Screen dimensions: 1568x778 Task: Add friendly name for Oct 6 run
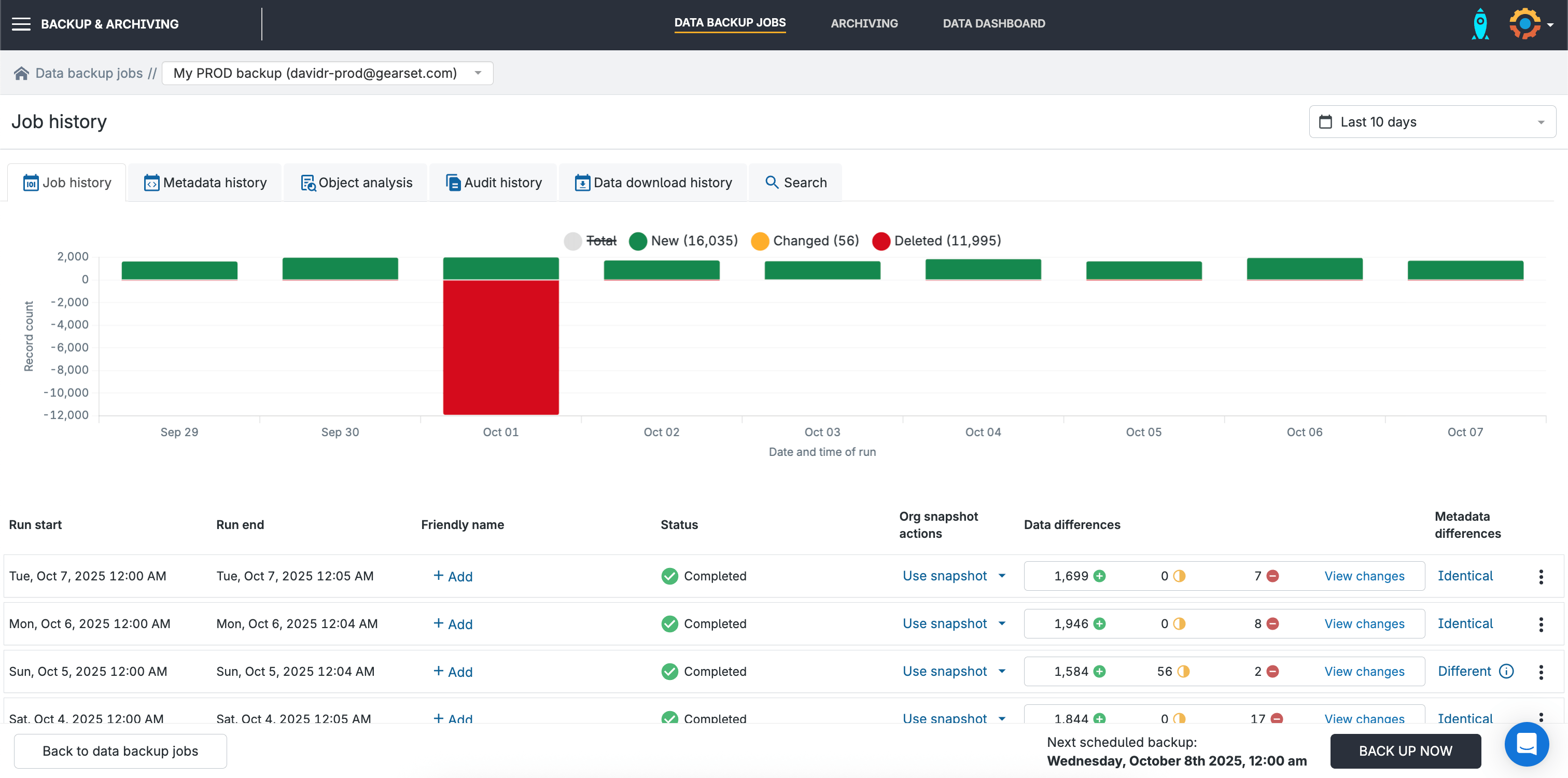tap(453, 623)
